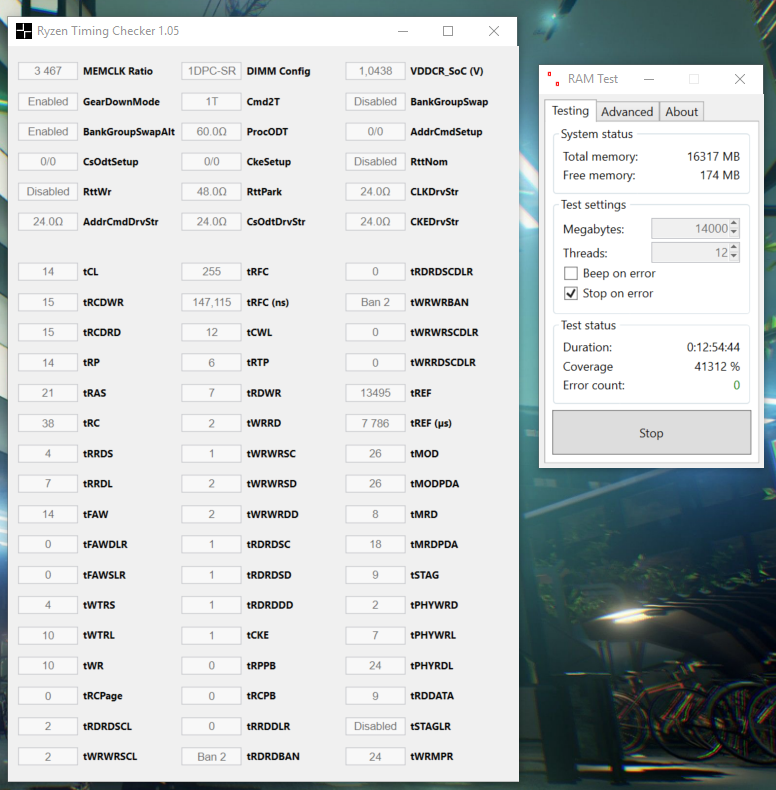The height and width of the screenshot is (790, 776).
Task: Select the tREF value 13495
Action: [375, 393]
